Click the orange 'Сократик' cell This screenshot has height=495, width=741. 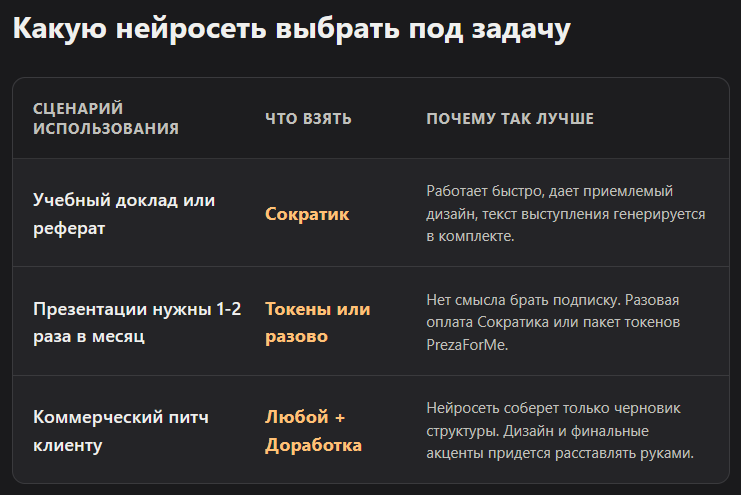coord(307,214)
